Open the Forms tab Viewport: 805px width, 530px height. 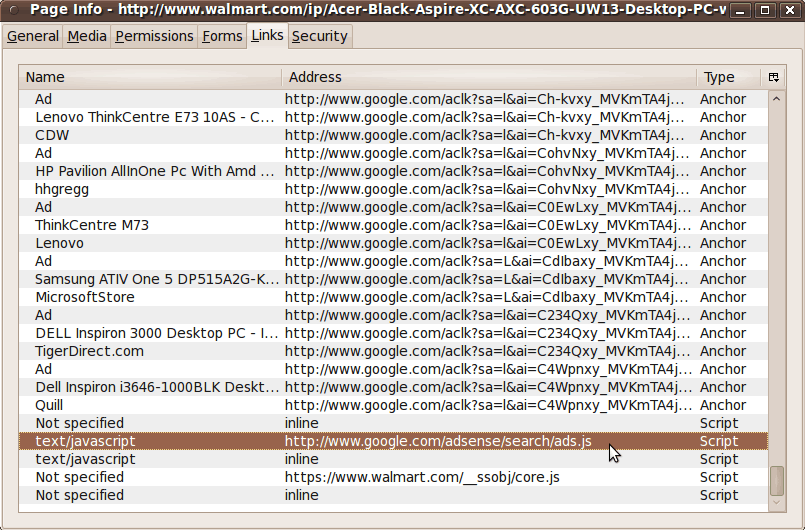point(222,36)
